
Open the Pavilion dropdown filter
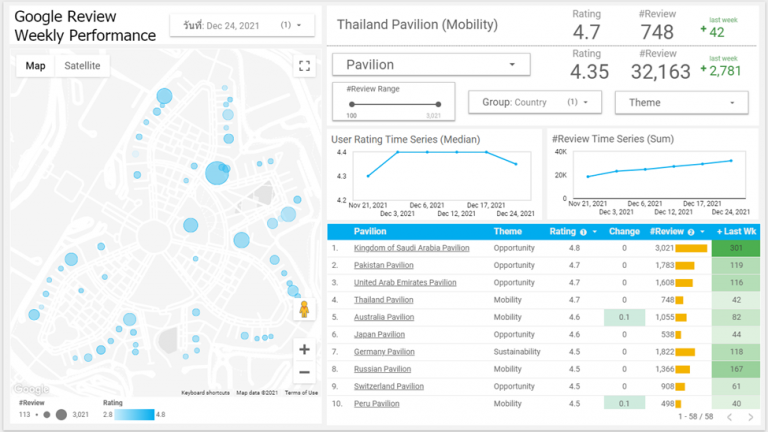click(431, 65)
